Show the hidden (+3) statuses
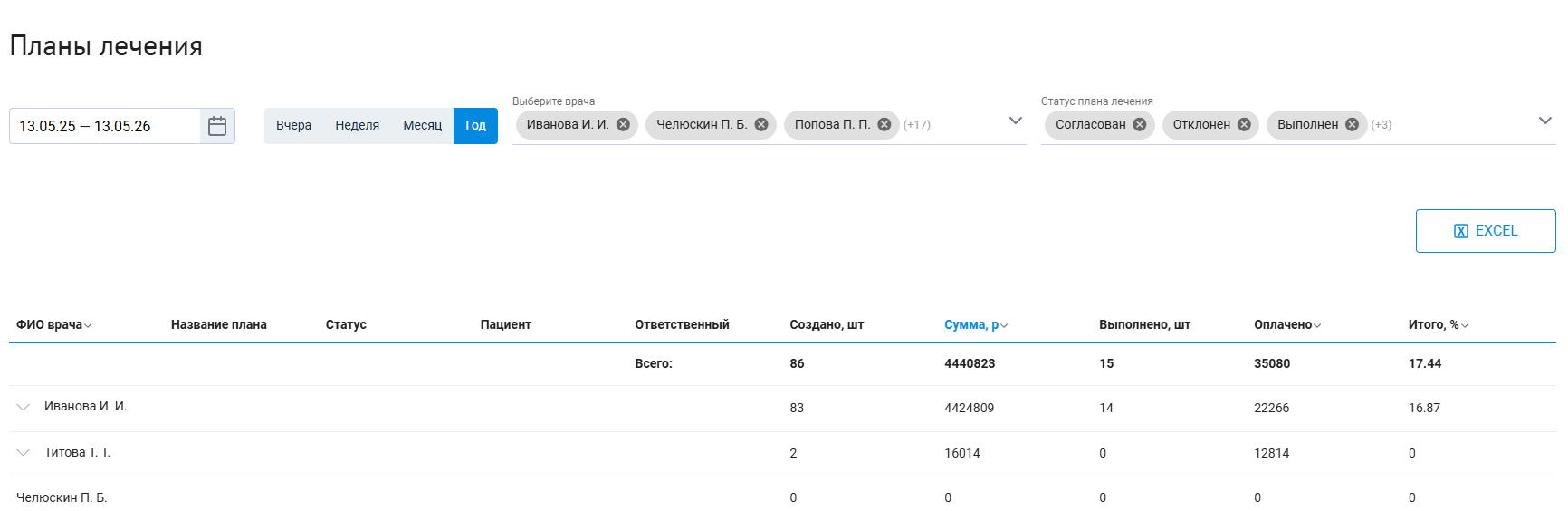 [x=1382, y=125]
